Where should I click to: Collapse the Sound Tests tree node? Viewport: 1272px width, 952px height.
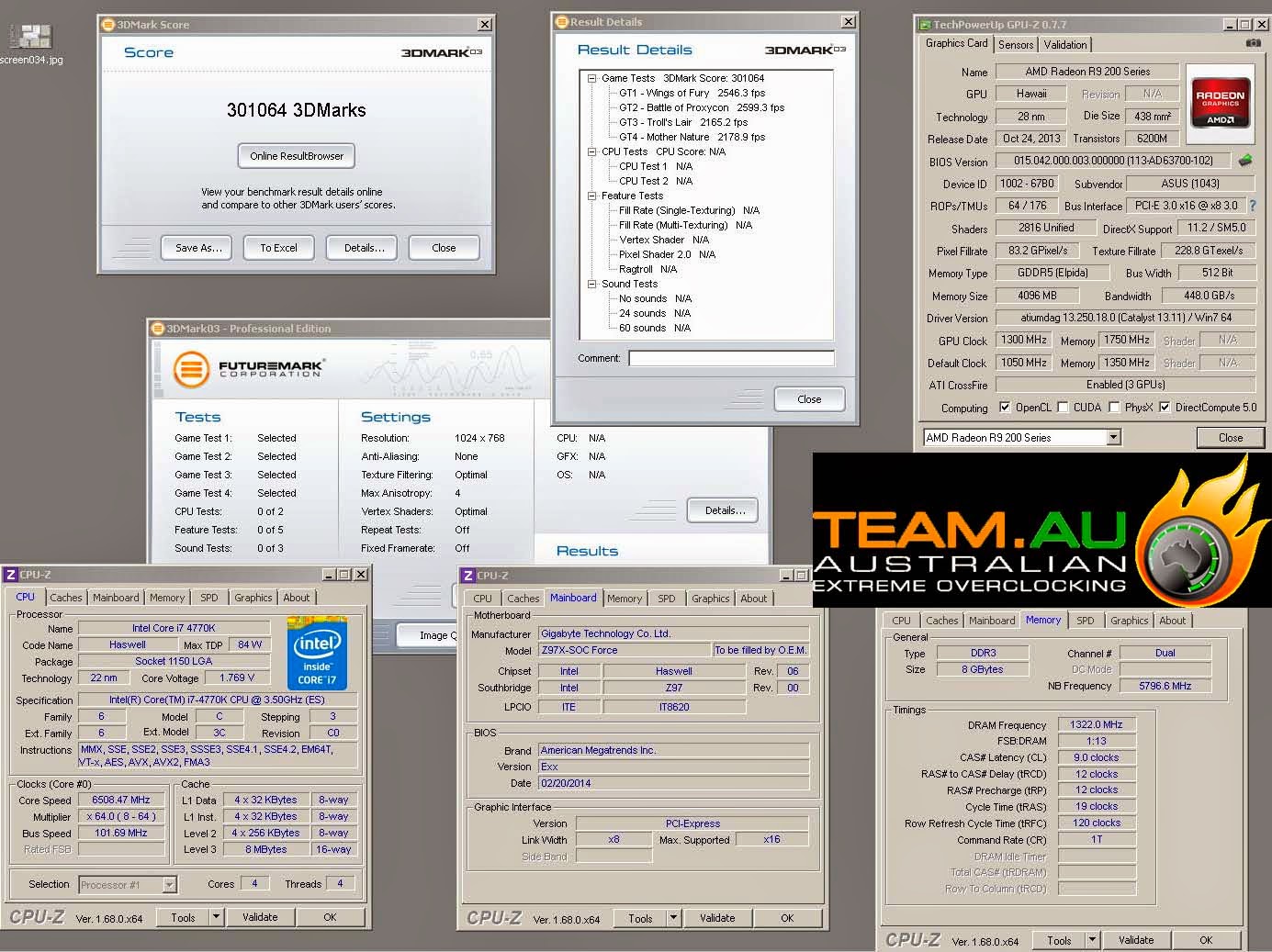pyautogui.click(x=592, y=285)
